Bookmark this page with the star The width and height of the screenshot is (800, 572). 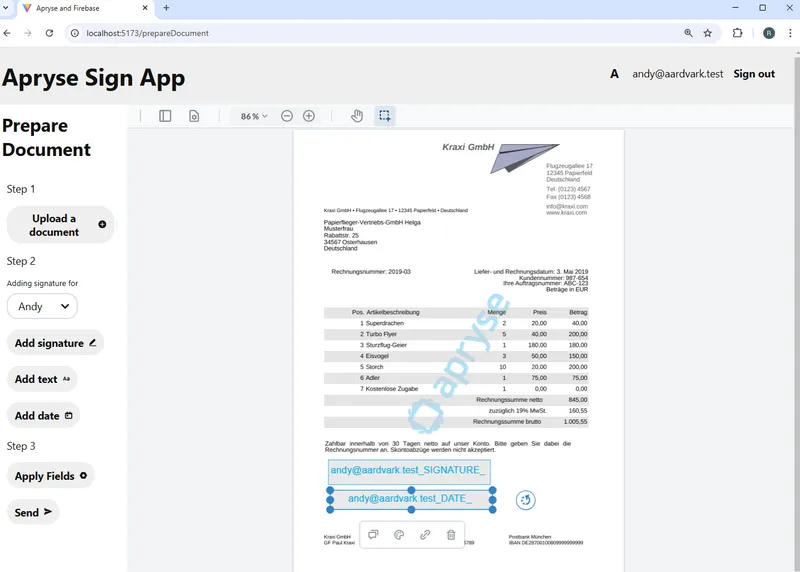pos(708,33)
